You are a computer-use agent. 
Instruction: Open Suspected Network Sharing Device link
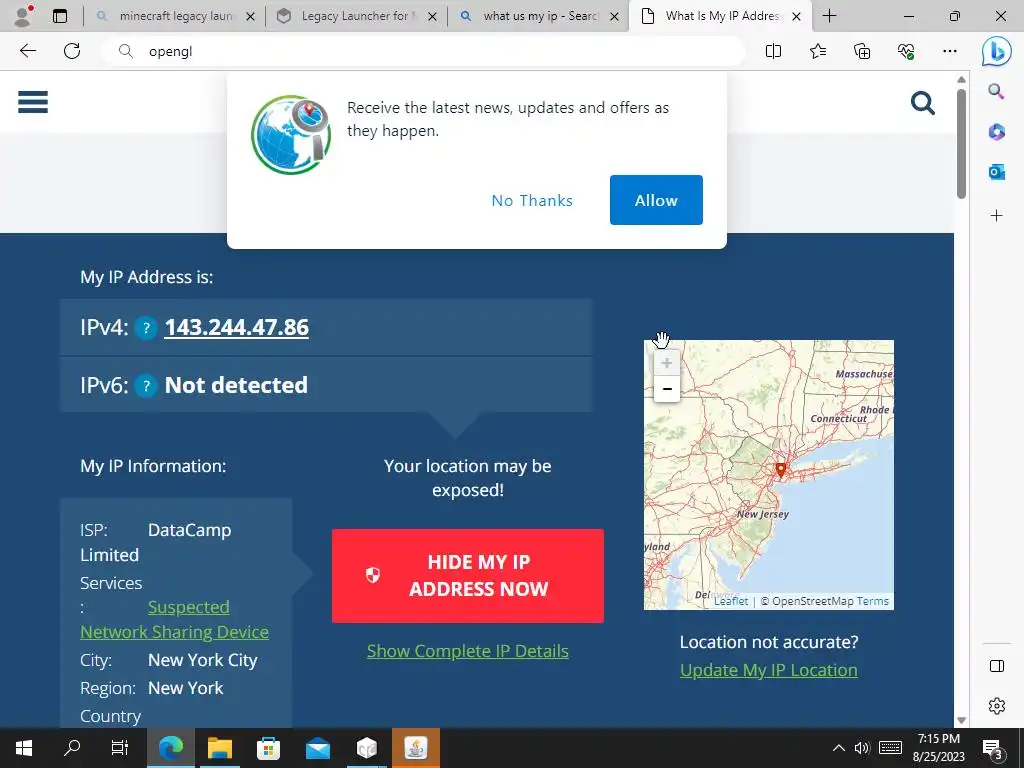tap(174, 620)
